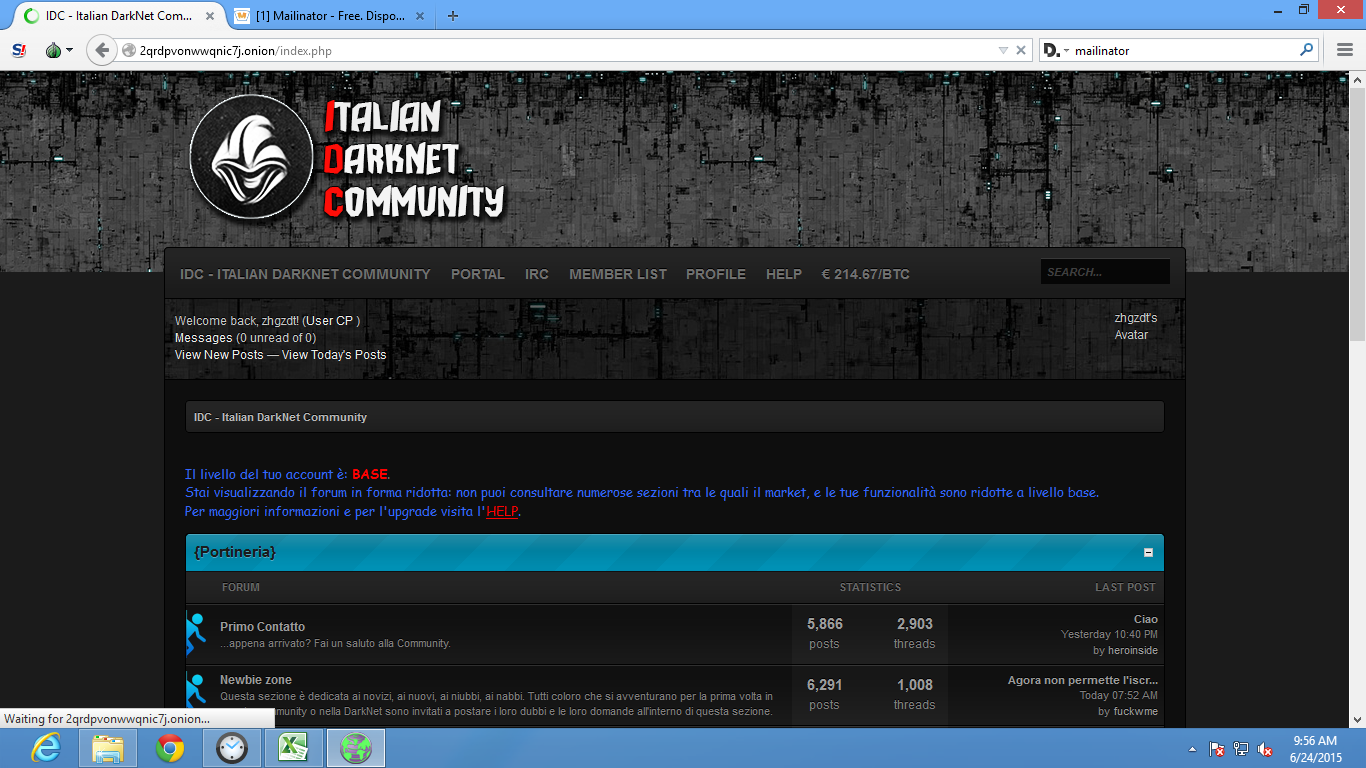Go back using the browser back arrow

coord(101,50)
